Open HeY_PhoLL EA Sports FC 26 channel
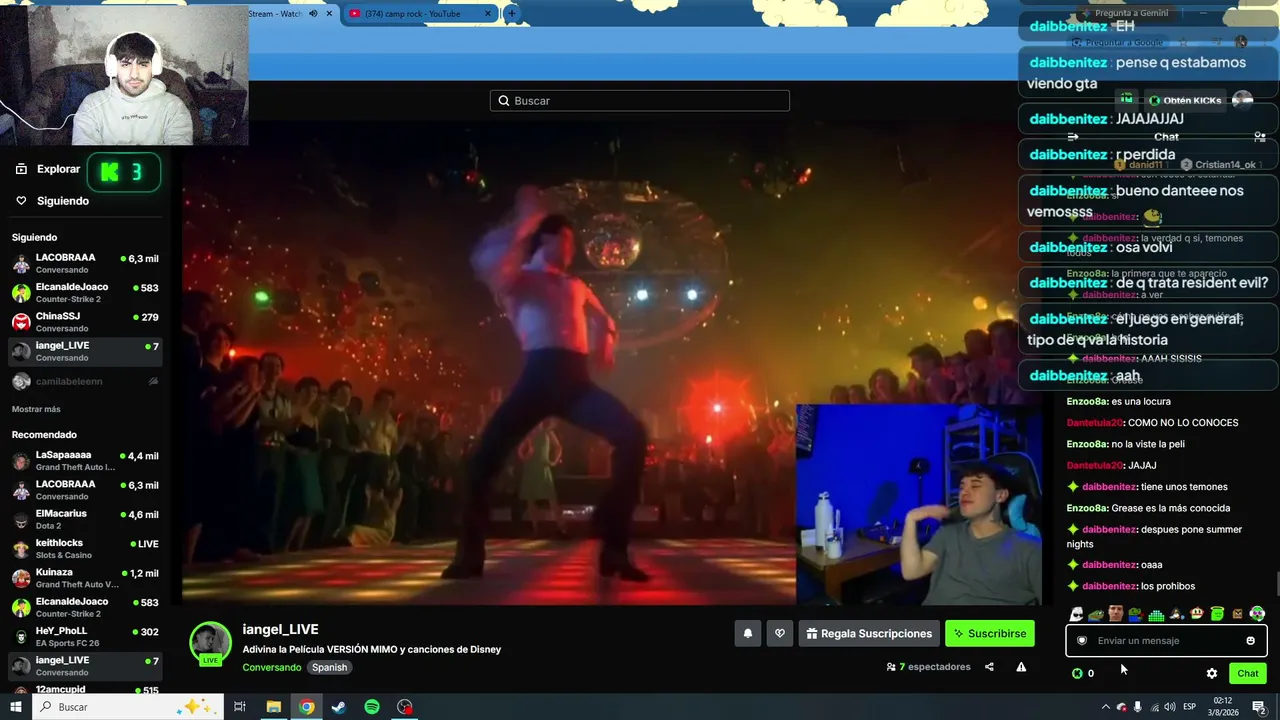The height and width of the screenshot is (720, 1280). point(85,637)
